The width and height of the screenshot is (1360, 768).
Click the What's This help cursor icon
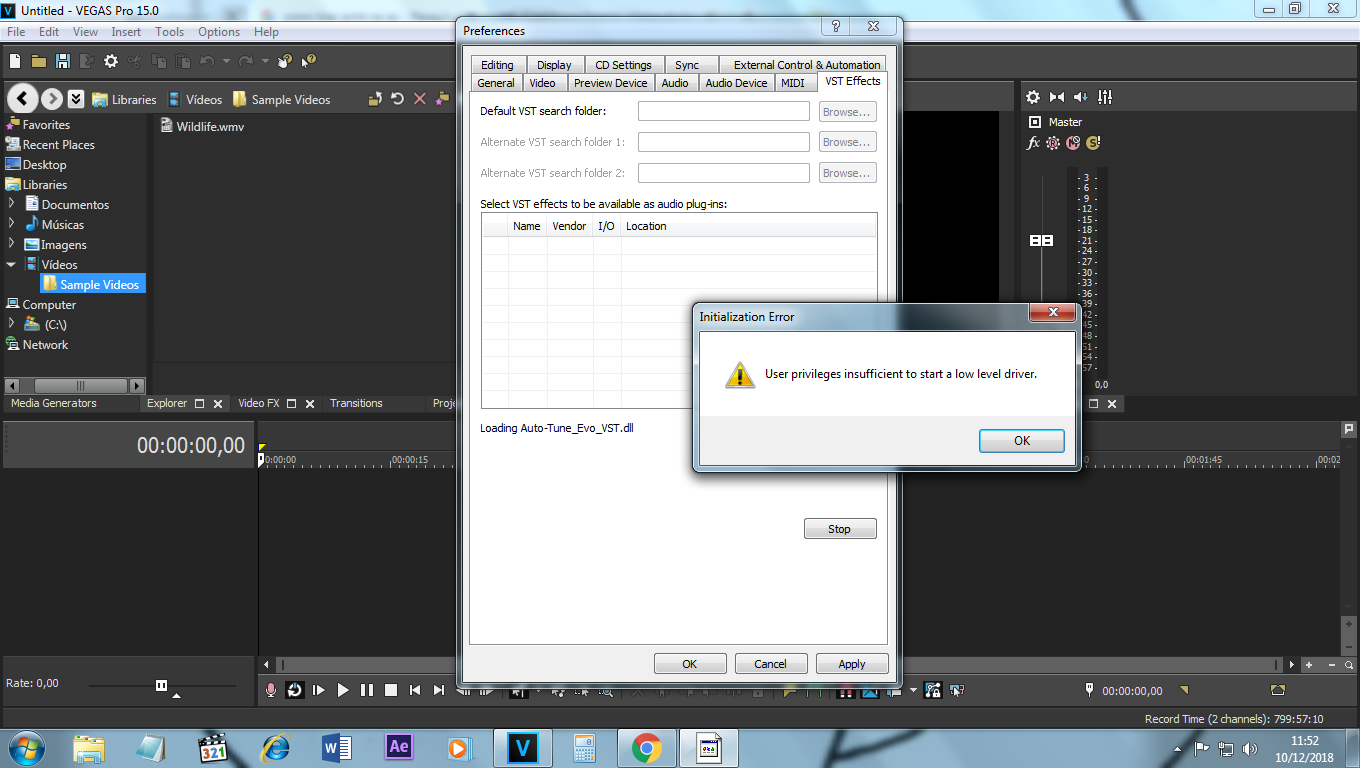pos(308,61)
